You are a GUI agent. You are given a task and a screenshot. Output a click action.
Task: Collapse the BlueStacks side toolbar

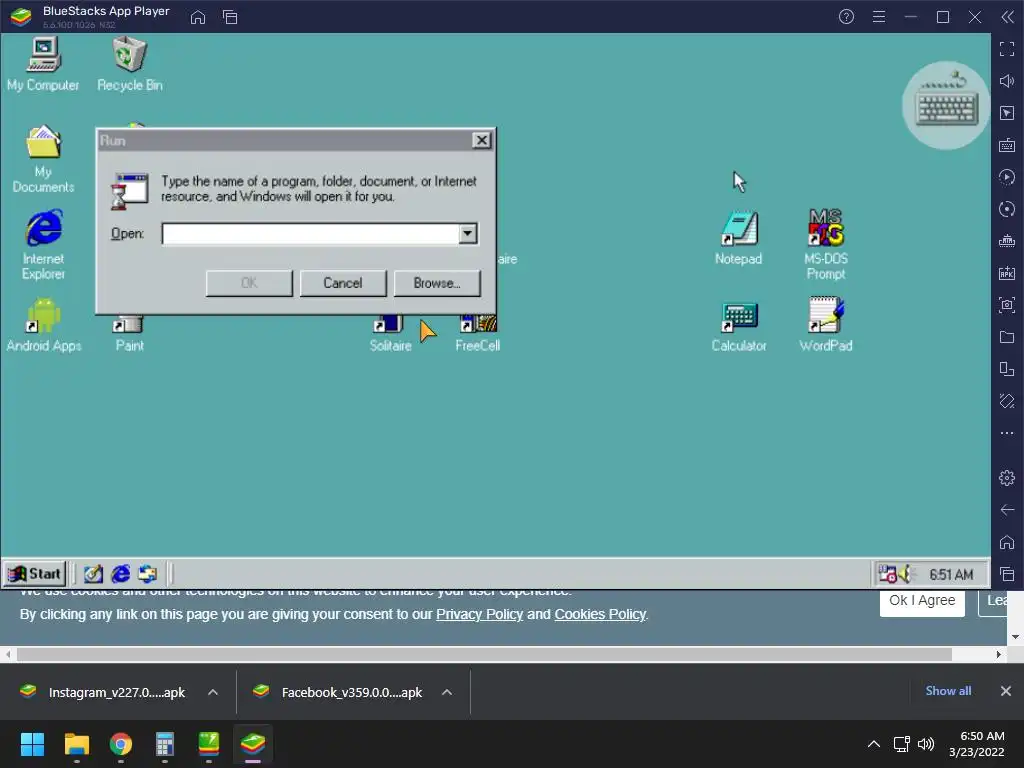pos(1007,17)
